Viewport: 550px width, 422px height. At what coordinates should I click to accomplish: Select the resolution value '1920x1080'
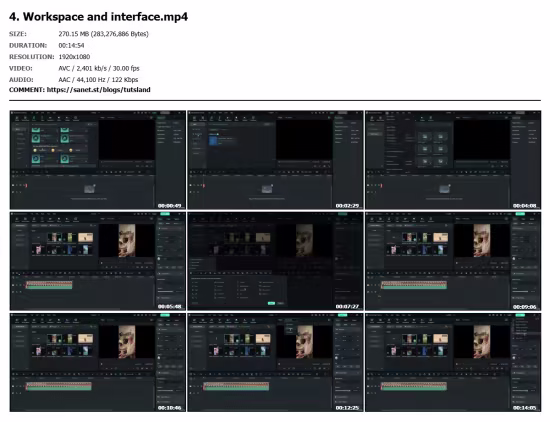pos(74,57)
